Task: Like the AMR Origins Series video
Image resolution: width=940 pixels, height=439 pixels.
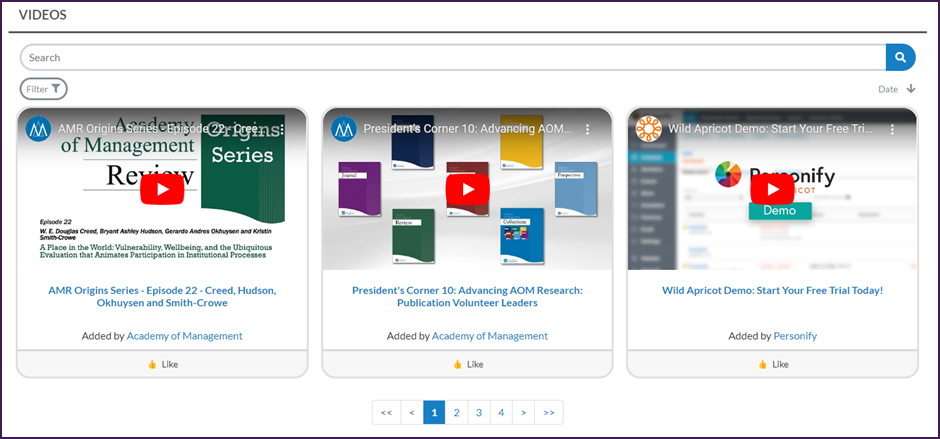Action: tap(162, 364)
